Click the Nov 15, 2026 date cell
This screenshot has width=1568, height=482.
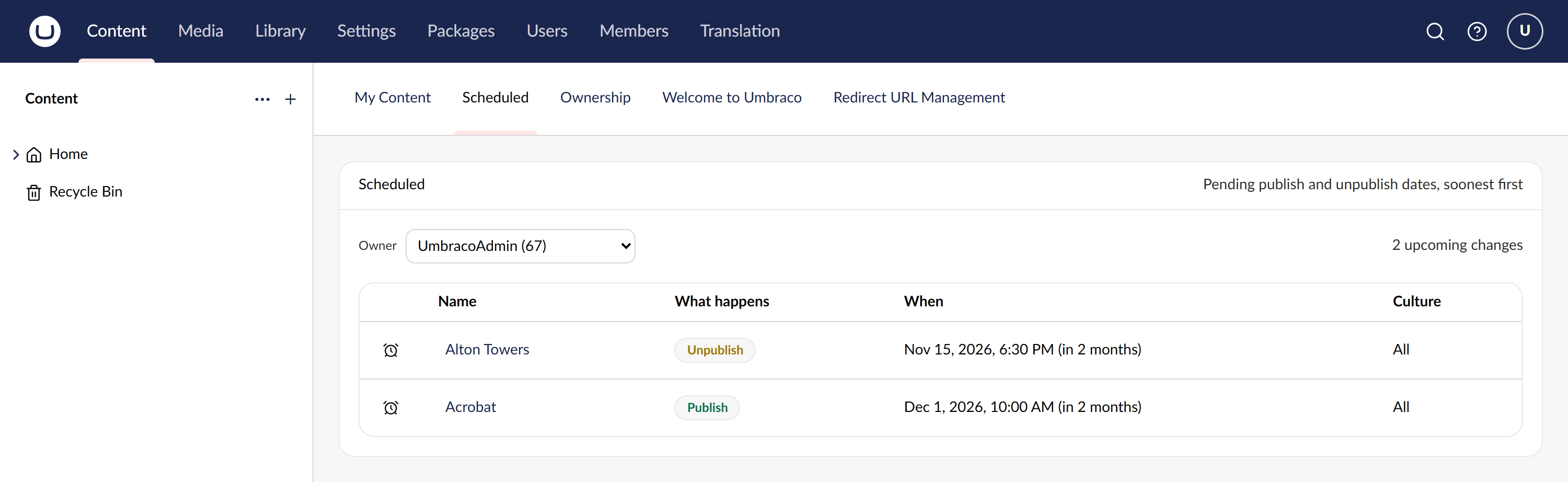(x=1023, y=349)
